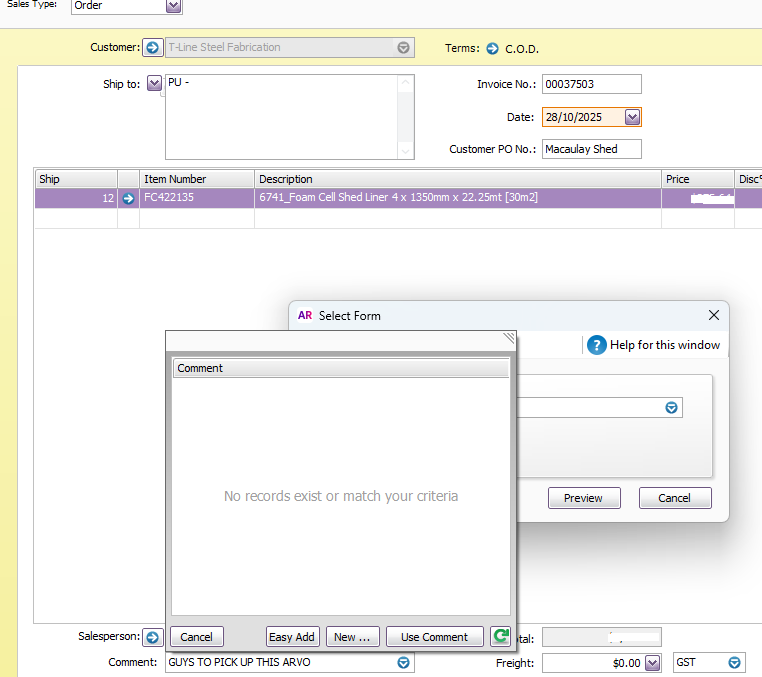Click the arrow icon on the FC422135 row
The image size is (762, 677).
click(x=128, y=198)
